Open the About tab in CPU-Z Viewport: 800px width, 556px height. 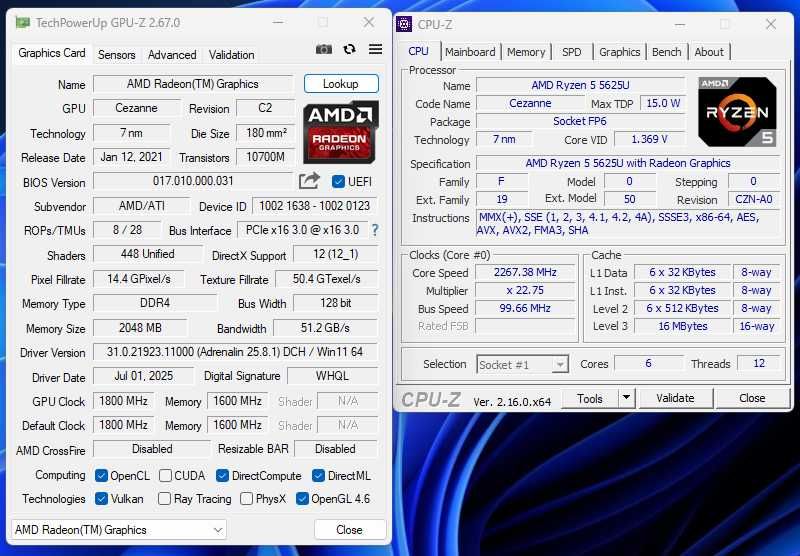pos(709,52)
